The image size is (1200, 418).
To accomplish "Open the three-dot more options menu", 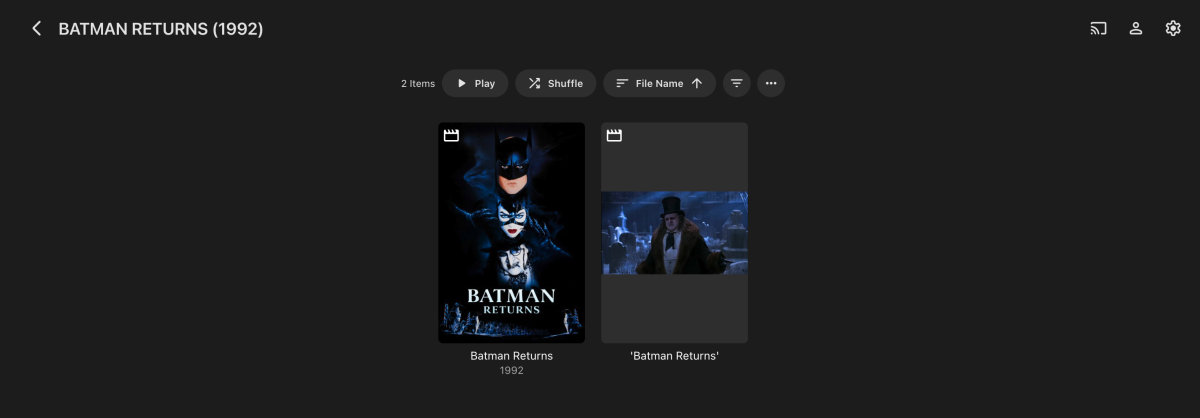I will tap(771, 83).
